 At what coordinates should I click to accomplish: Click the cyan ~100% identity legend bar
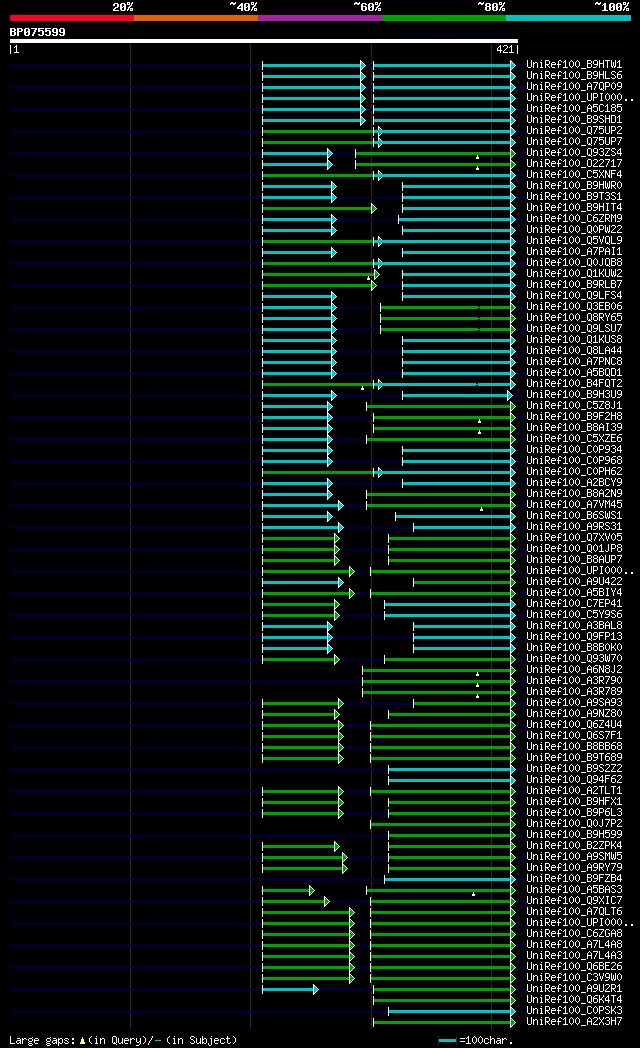tap(569, 18)
